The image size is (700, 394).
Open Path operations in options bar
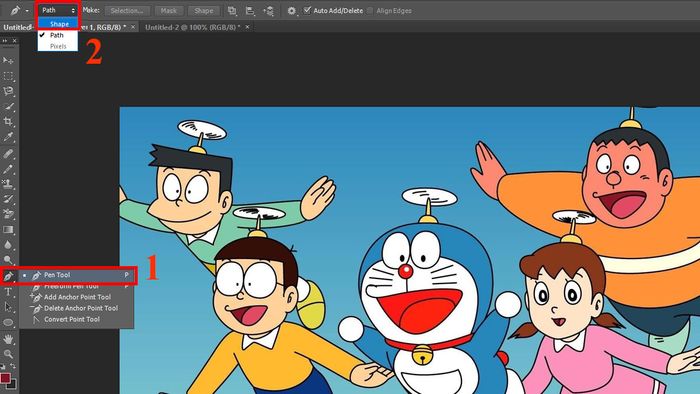pos(232,11)
